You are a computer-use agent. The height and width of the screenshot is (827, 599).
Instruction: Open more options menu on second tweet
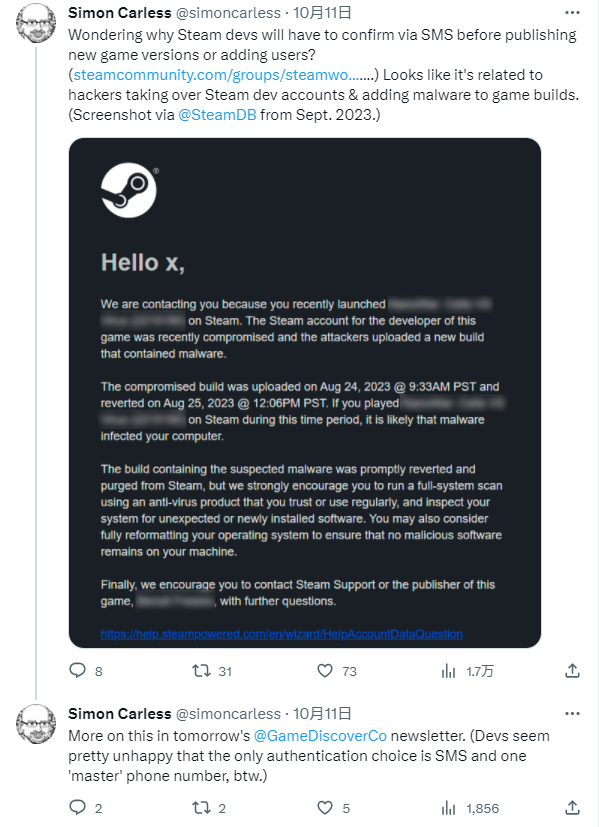click(x=572, y=714)
